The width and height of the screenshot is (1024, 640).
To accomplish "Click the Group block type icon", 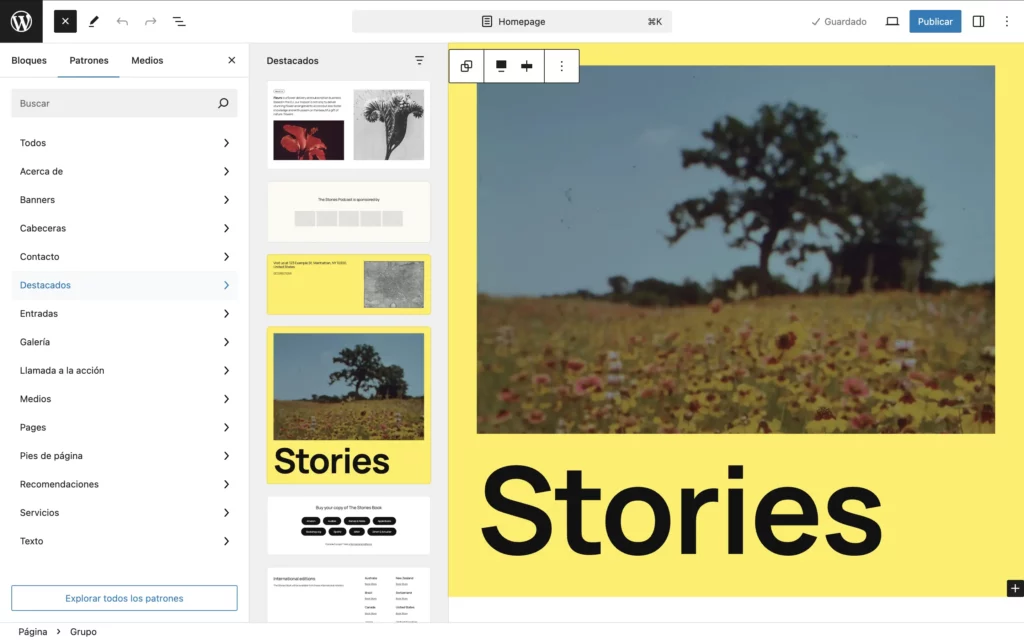I will 466,66.
